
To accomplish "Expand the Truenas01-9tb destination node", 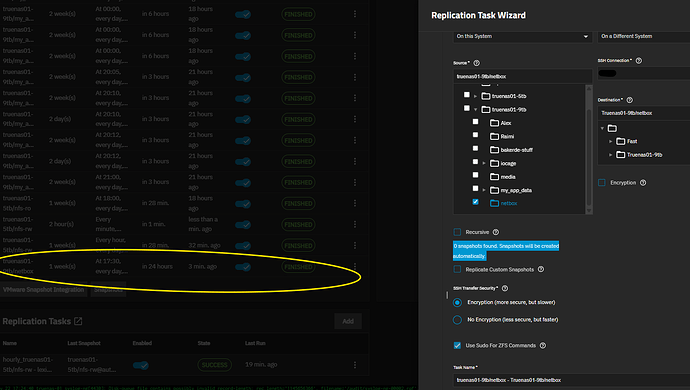I will click(610, 155).
